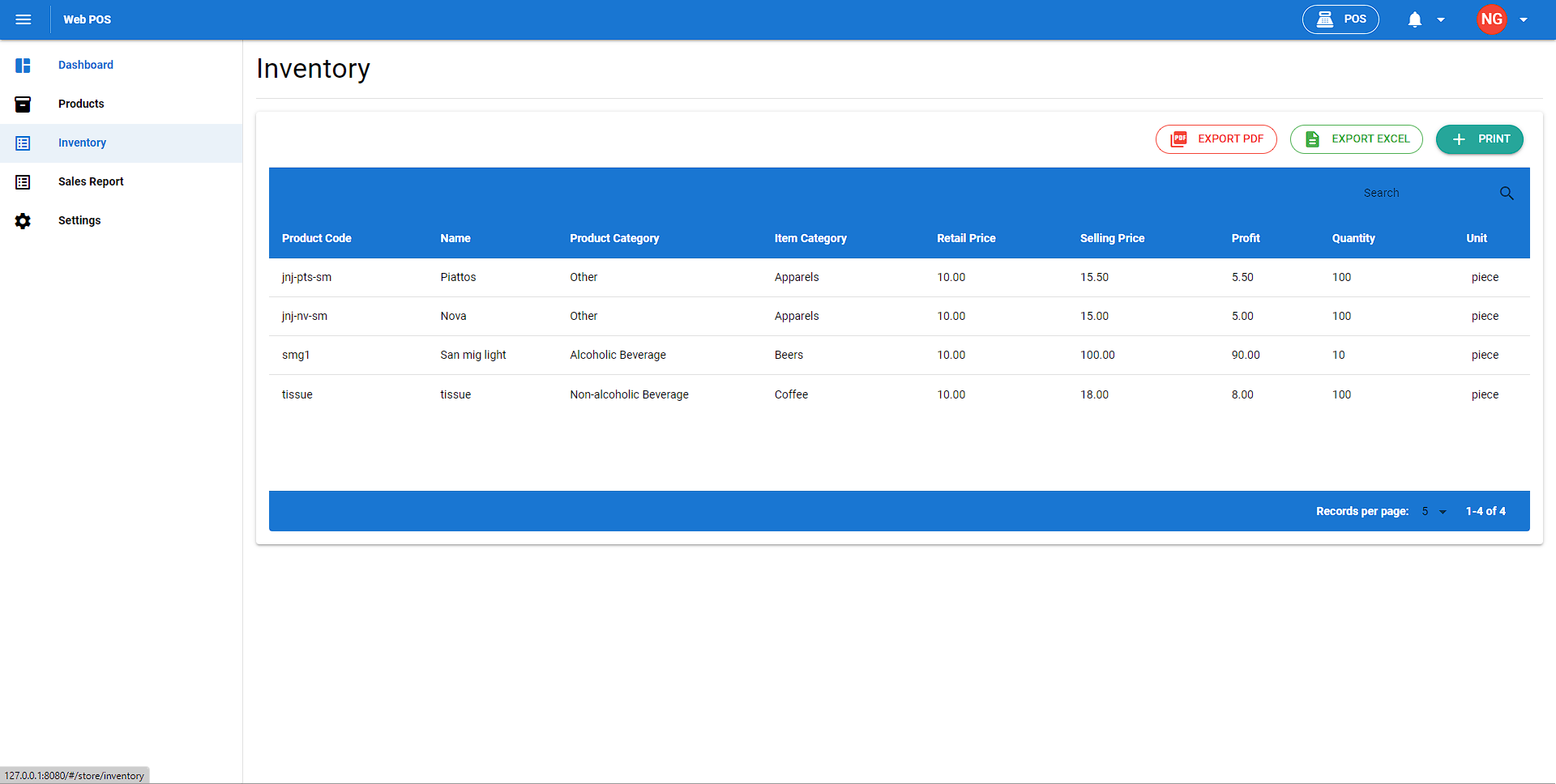Open the POS register button
This screenshot has height=784, width=1556.
coord(1340,19)
